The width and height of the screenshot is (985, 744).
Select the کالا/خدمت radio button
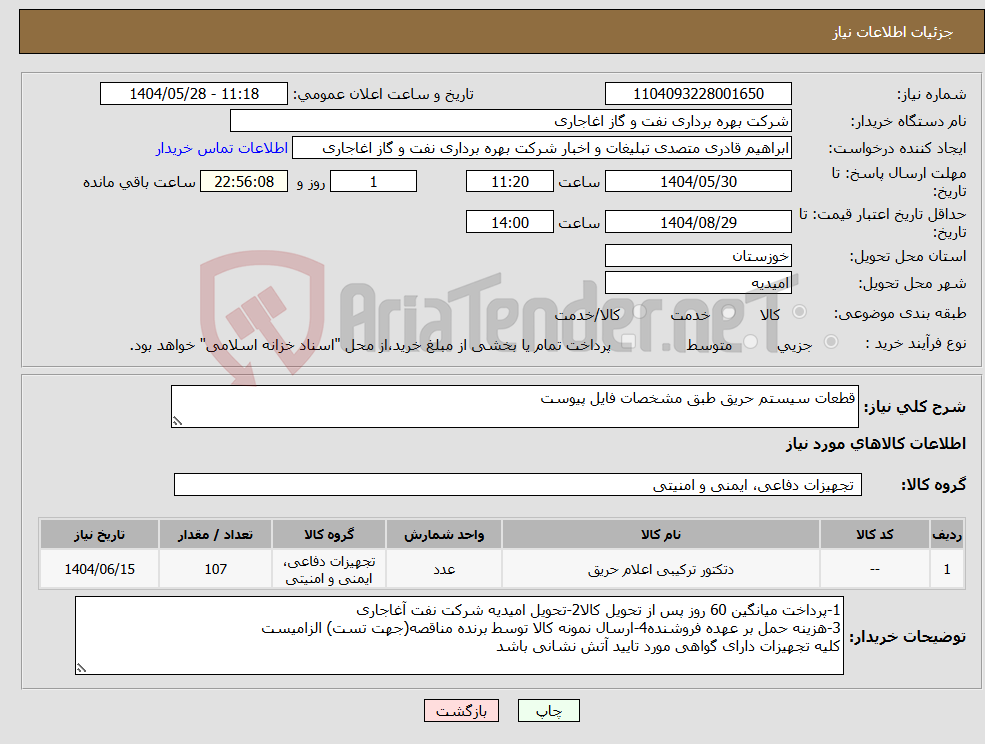(x=639, y=310)
